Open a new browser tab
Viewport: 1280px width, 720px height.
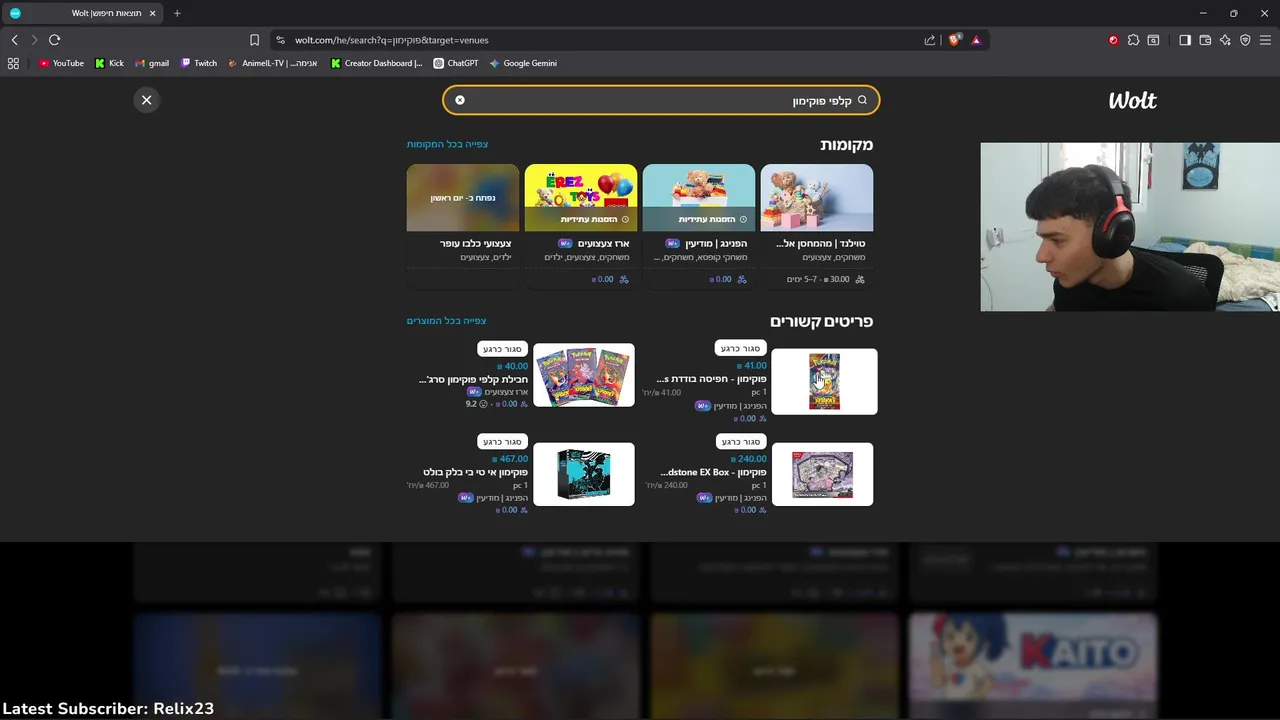pos(177,13)
